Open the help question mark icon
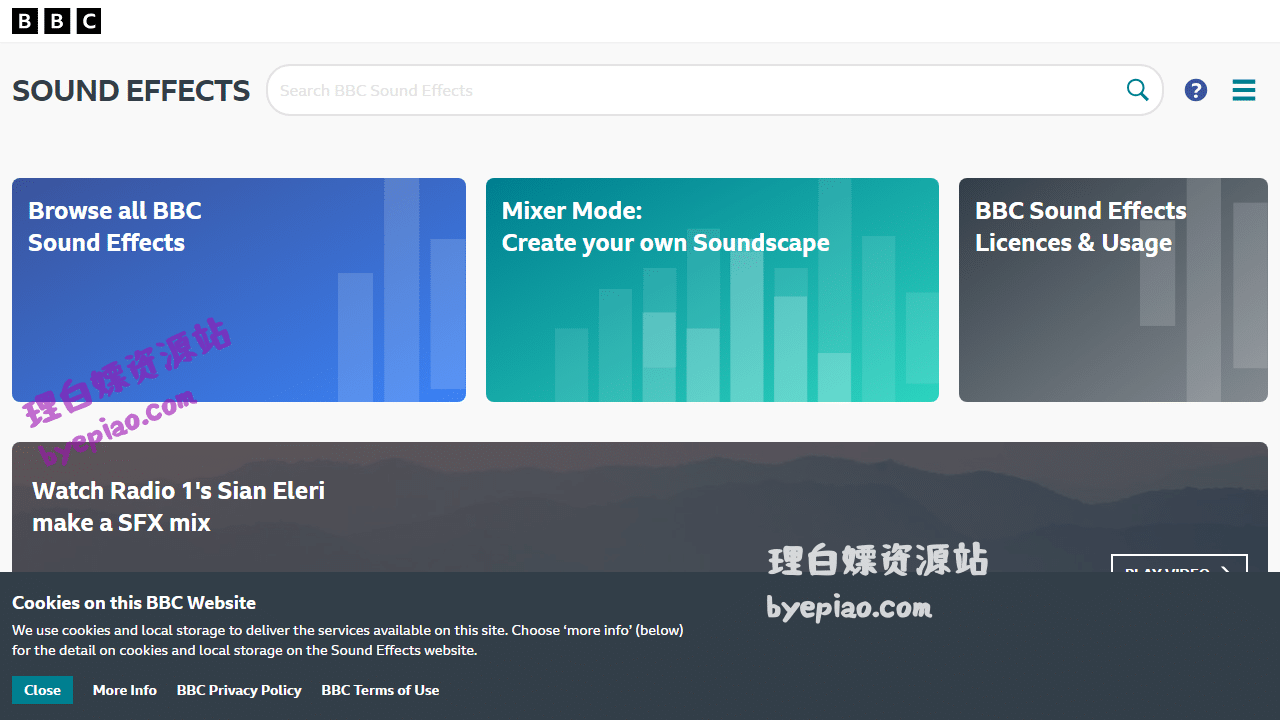Image resolution: width=1280 pixels, height=720 pixels. pos(1196,90)
